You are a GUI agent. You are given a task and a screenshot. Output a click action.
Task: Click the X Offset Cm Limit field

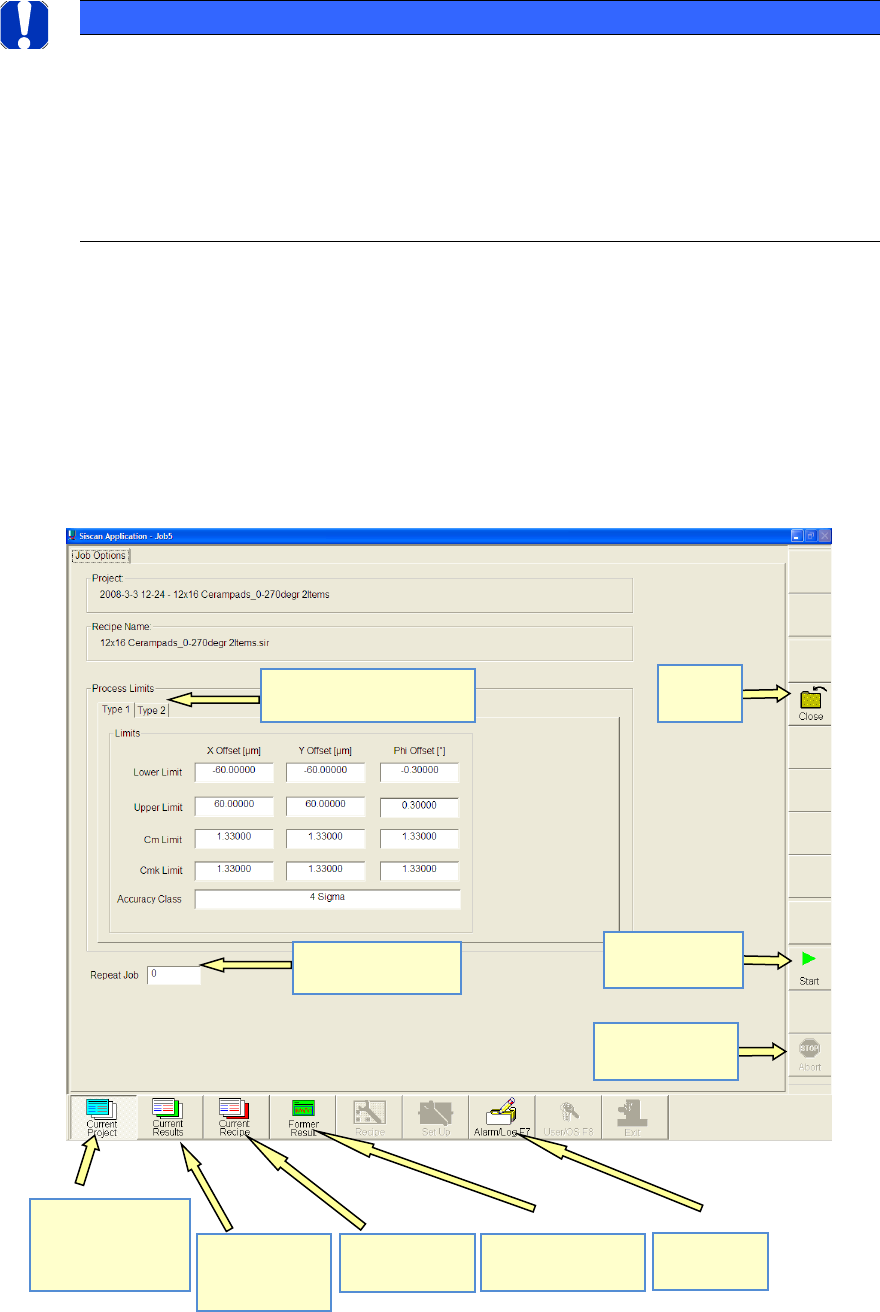[x=234, y=838]
